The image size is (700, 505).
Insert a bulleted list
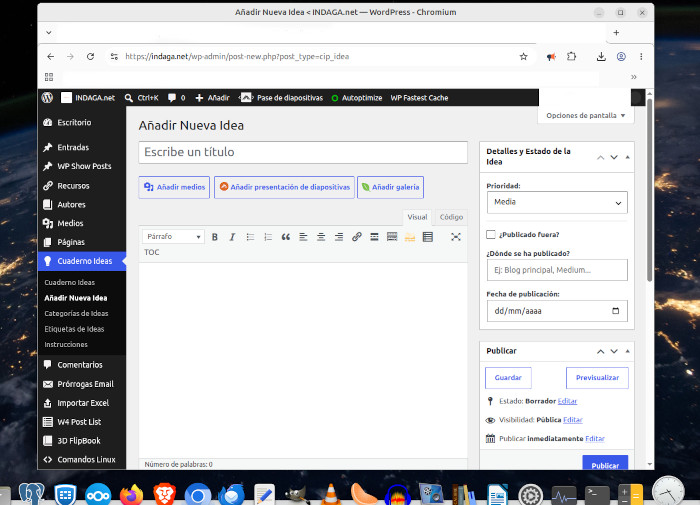tap(250, 237)
